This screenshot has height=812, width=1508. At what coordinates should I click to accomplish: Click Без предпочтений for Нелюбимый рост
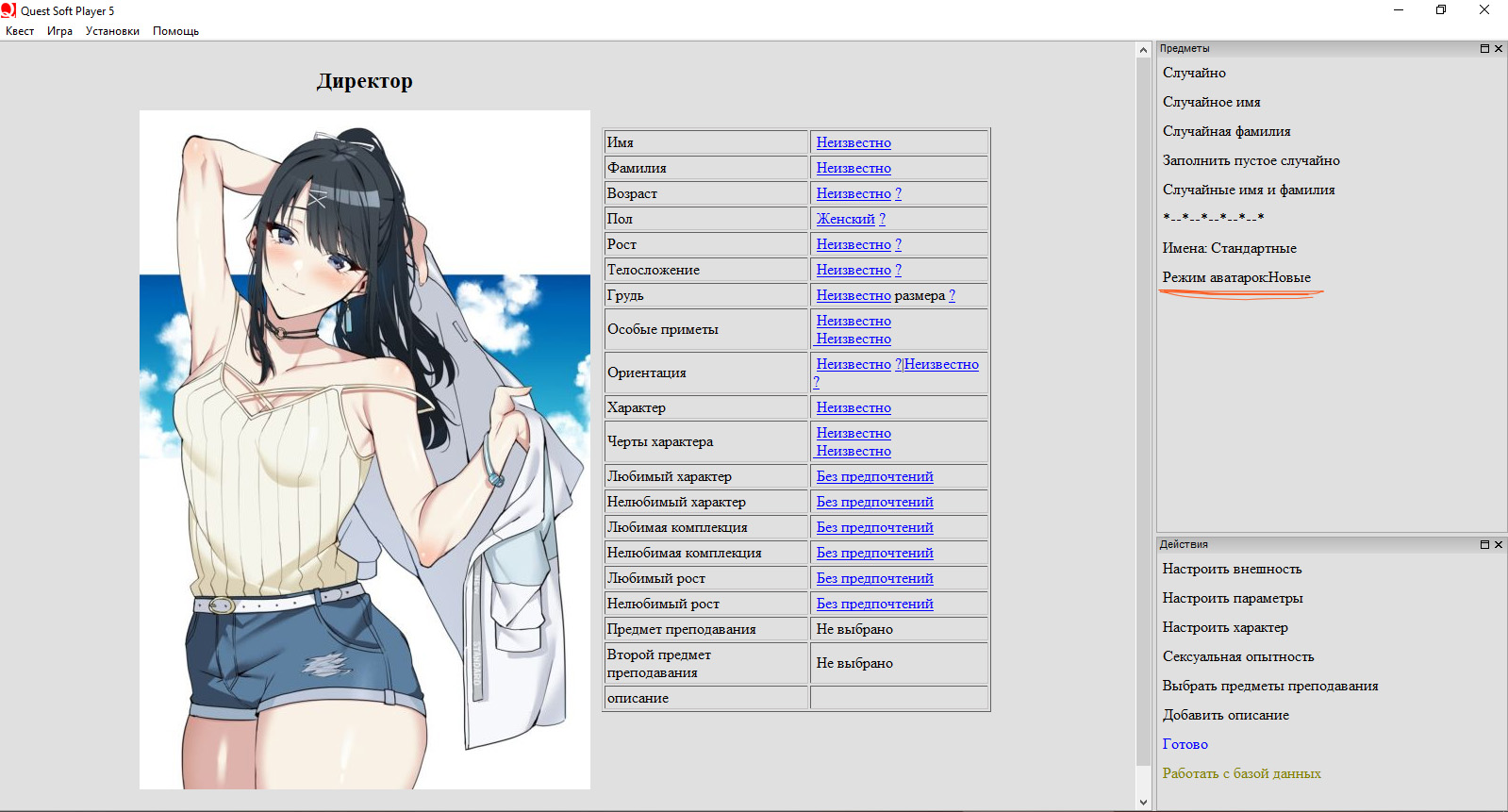[875, 604]
